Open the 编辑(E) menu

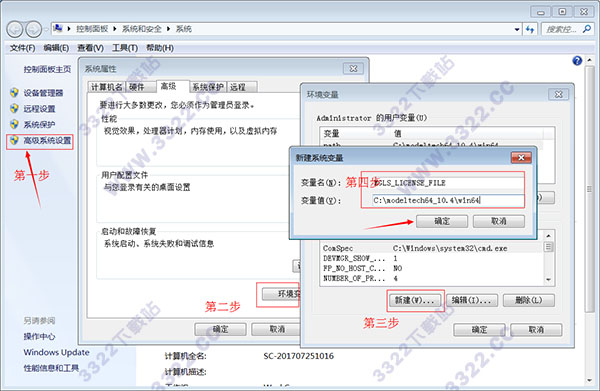point(56,48)
